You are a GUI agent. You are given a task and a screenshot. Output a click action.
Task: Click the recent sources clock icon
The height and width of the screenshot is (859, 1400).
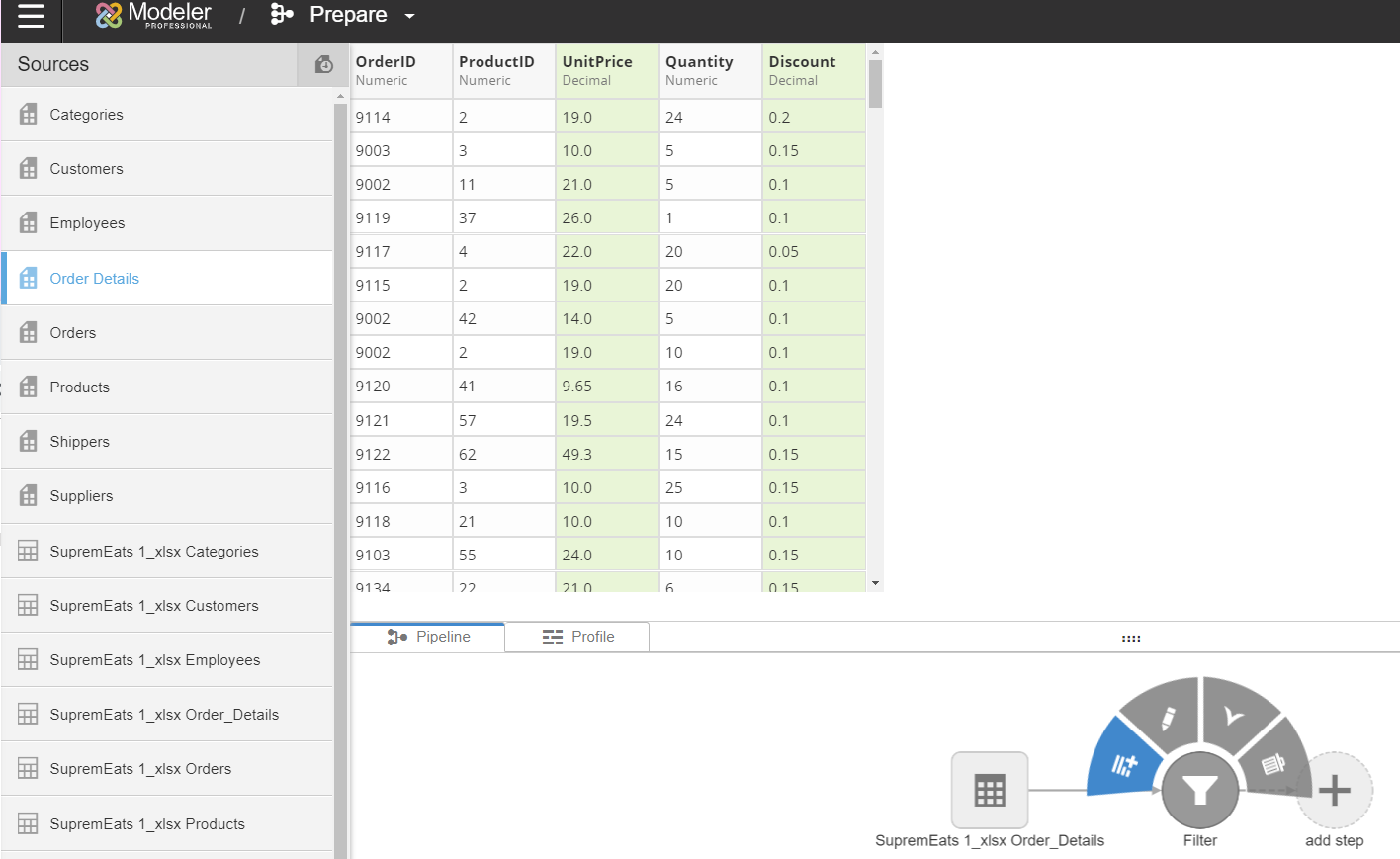pyautogui.click(x=323, y=65)
